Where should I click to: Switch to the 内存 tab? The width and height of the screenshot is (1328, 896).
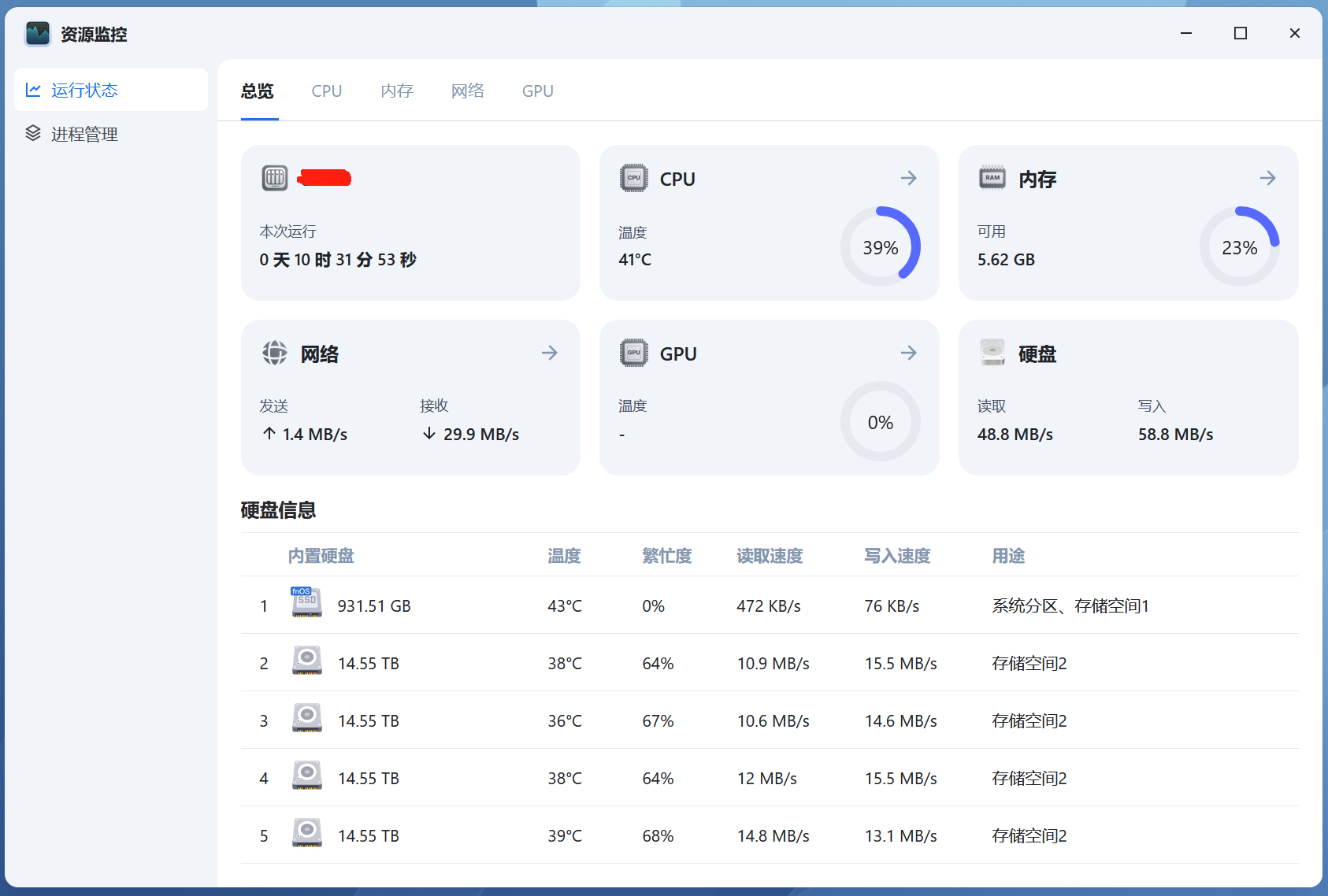tap(397, 91)
